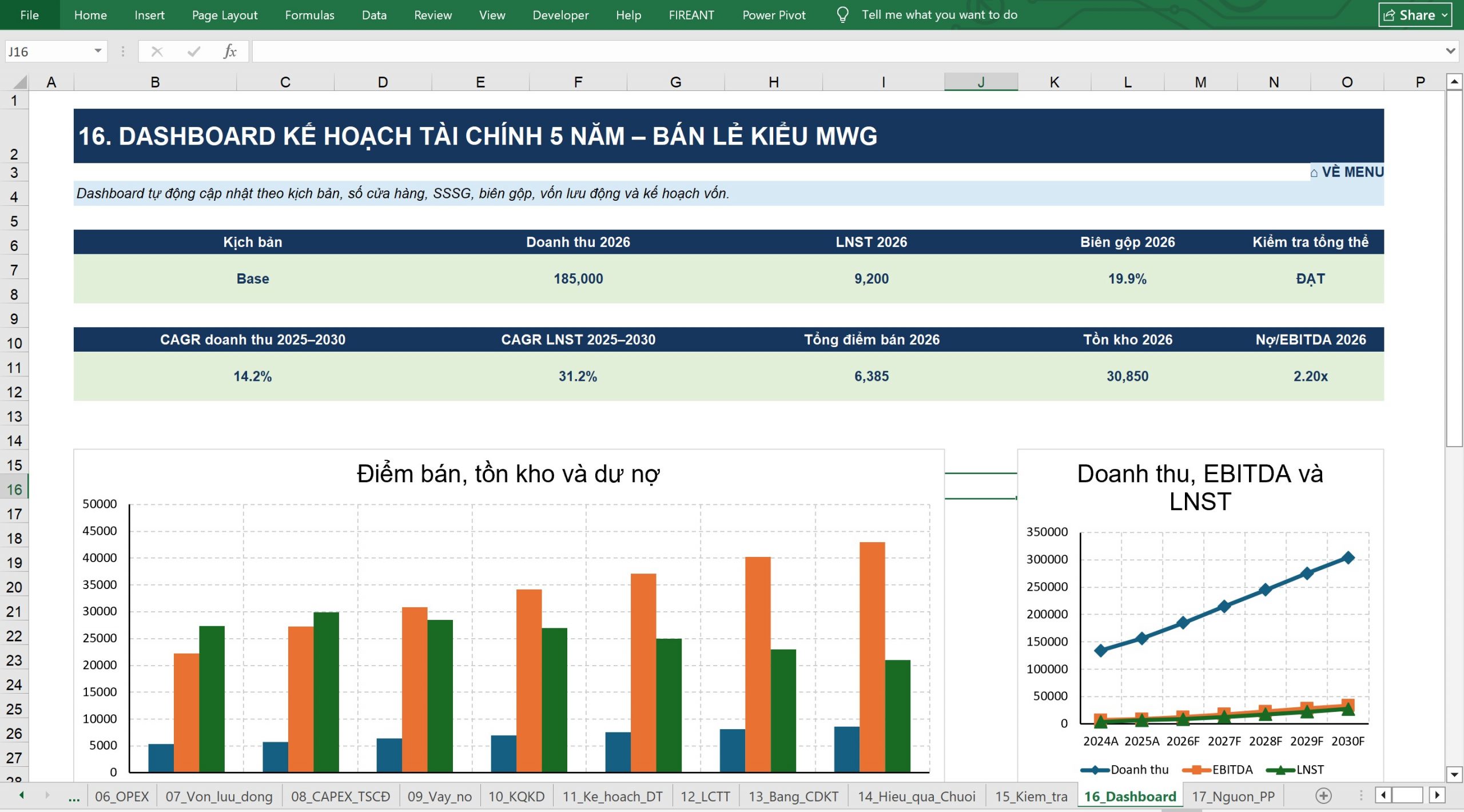Open the File menu
The height and width of the screenshot is (812, 1464).
[x=30, y=15]
